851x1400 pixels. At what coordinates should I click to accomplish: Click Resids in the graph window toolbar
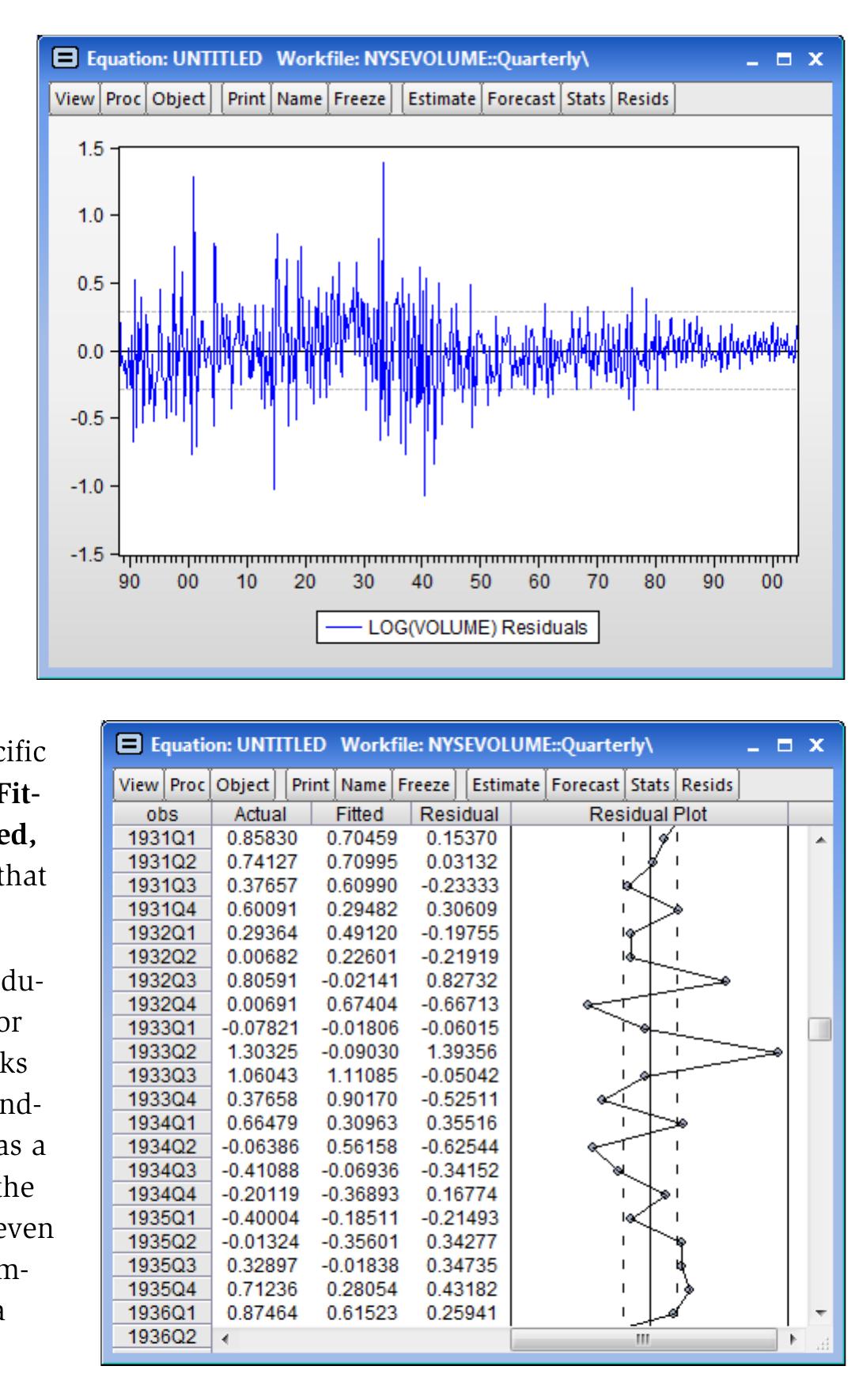coord(643,99)
